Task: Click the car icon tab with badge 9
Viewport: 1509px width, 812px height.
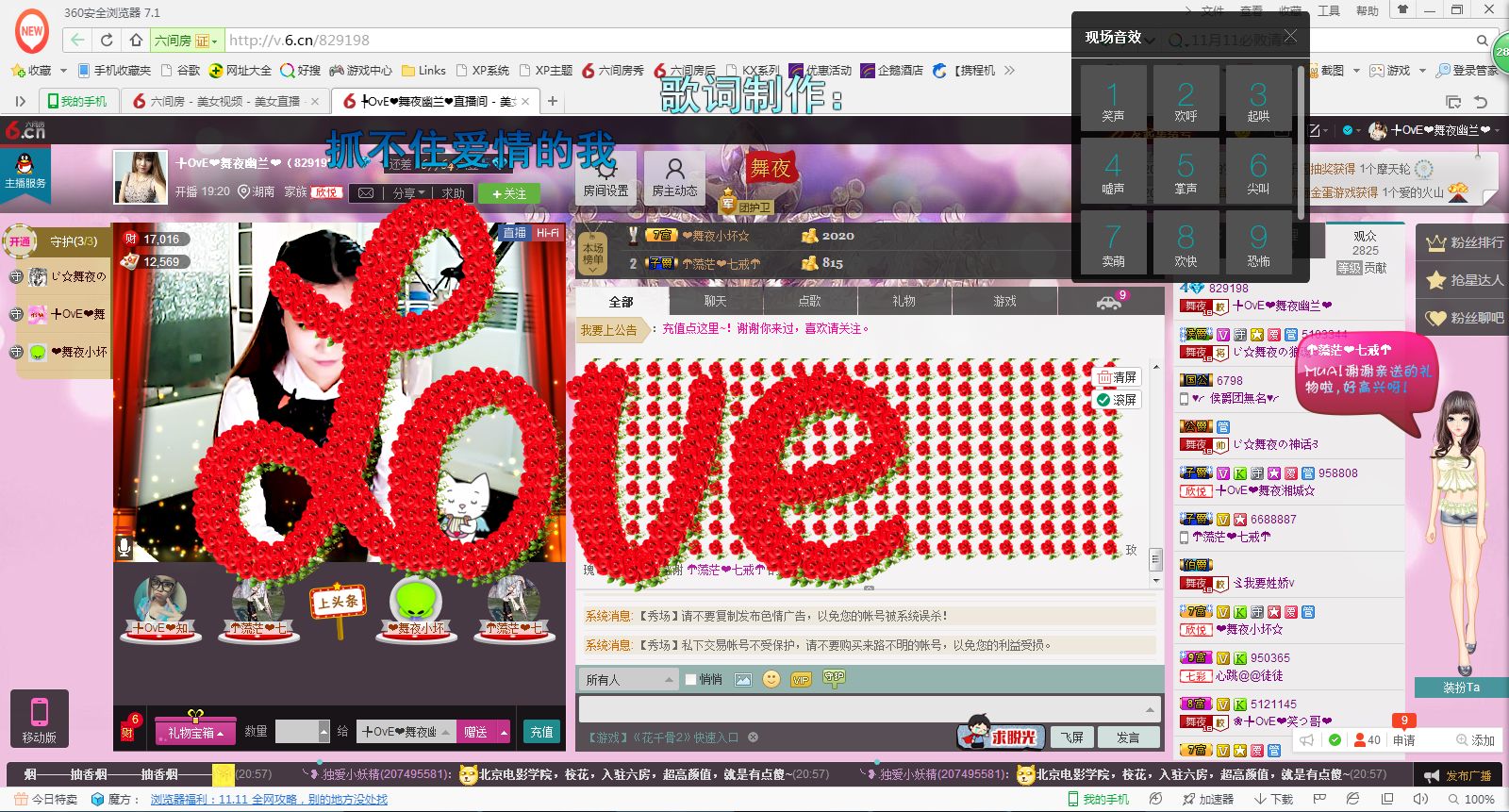Action: point(1109,302)
